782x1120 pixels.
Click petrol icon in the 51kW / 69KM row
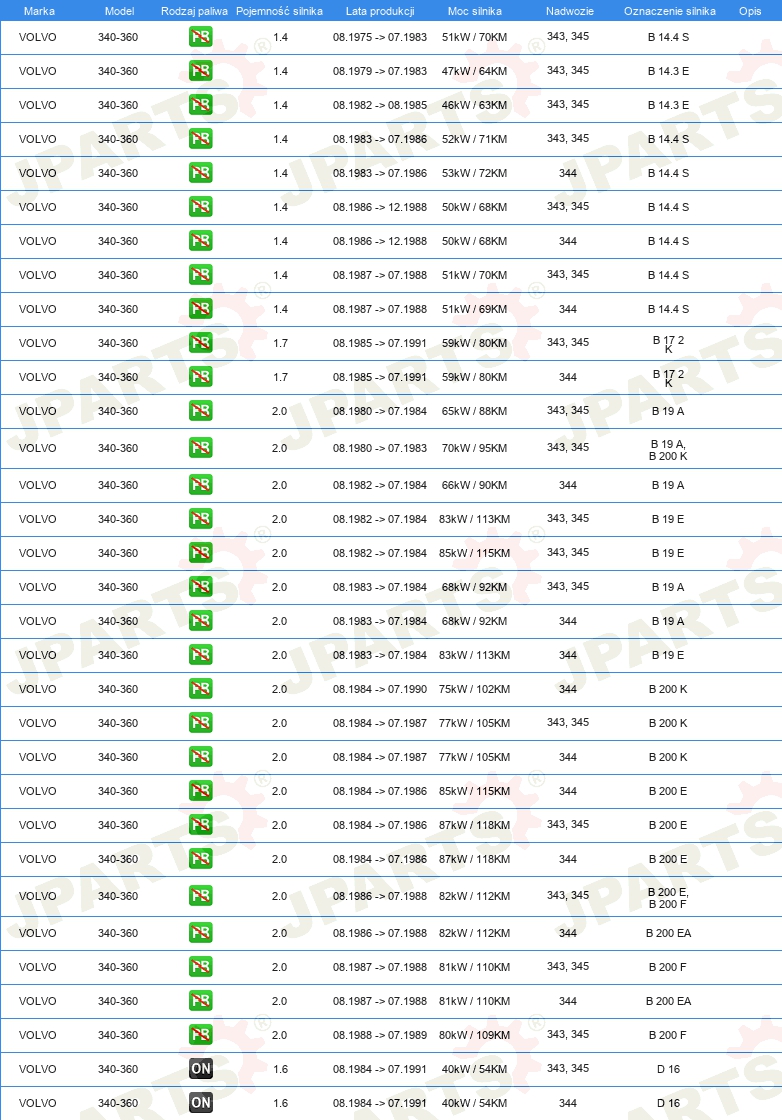click(201, 309)
